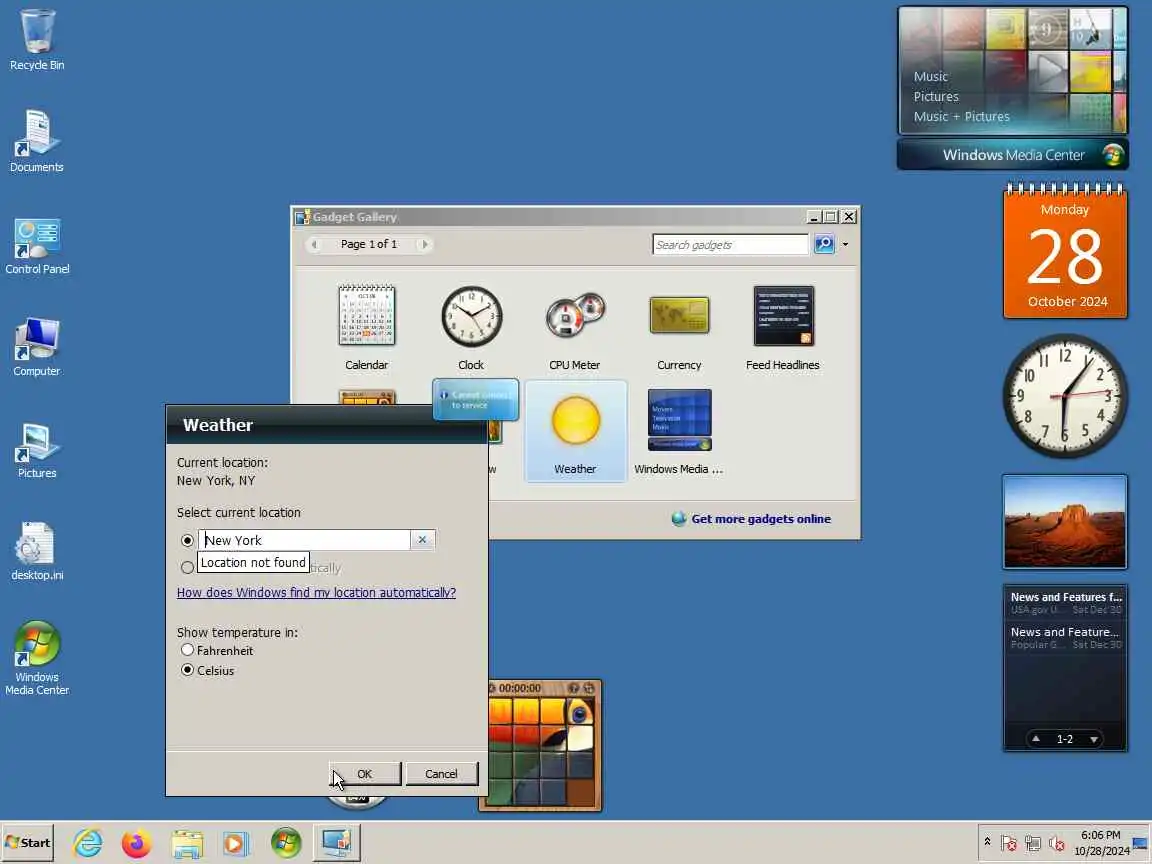This screenshot has height=864, width=1152.
Task: Click the Monday 28 calendar gadget
Action: 1065,251
